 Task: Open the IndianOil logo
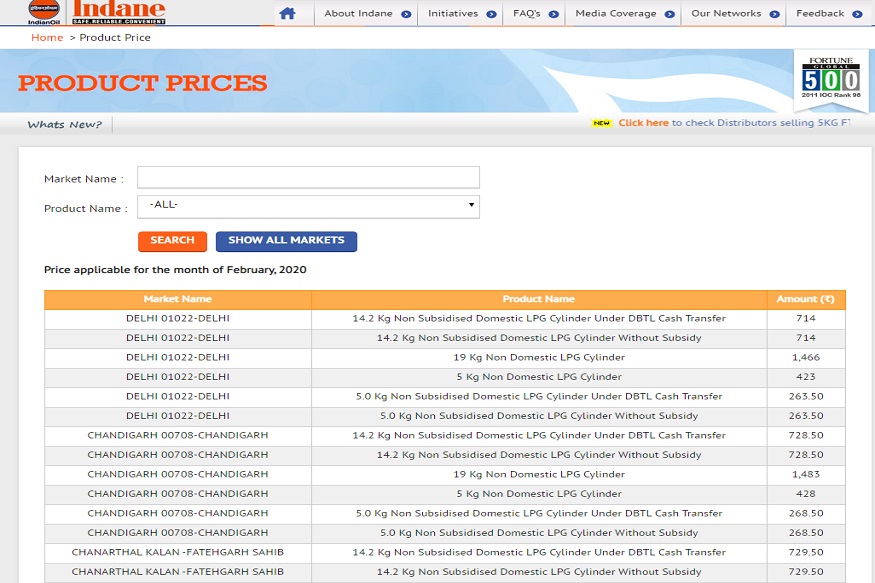tap(44, 12)
